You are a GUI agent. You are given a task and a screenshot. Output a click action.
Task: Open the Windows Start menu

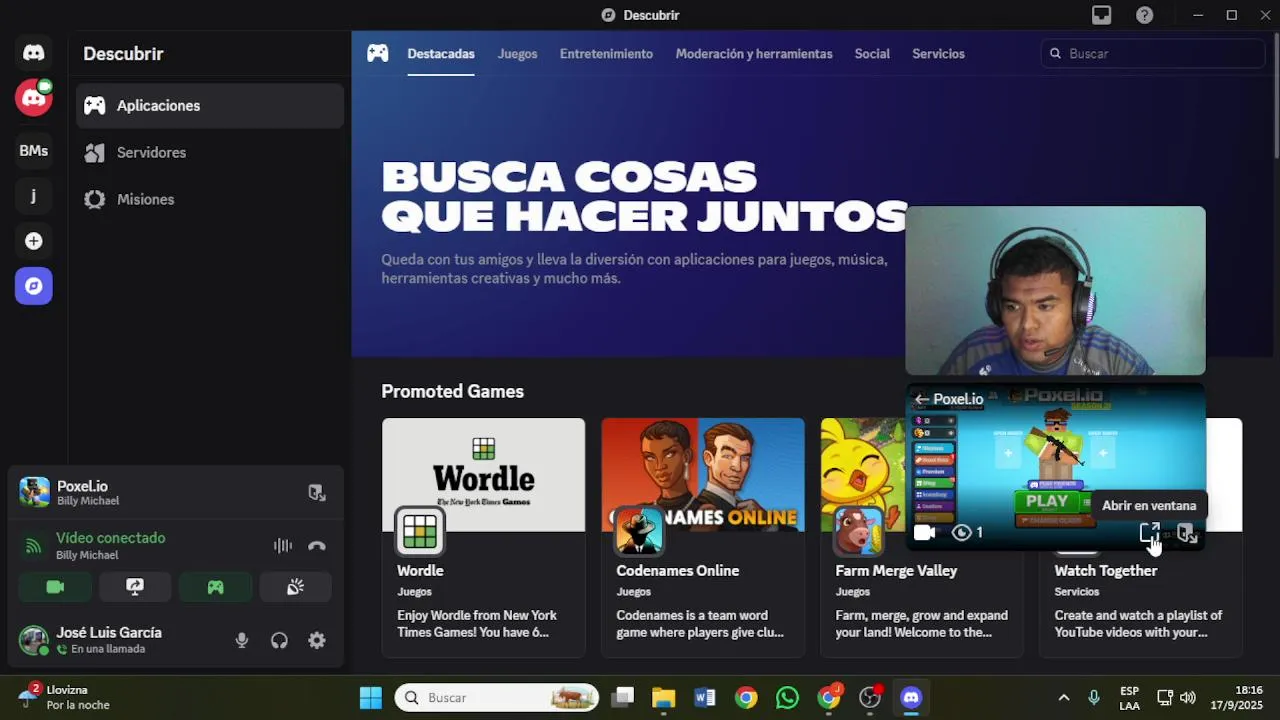click(370, 697)
